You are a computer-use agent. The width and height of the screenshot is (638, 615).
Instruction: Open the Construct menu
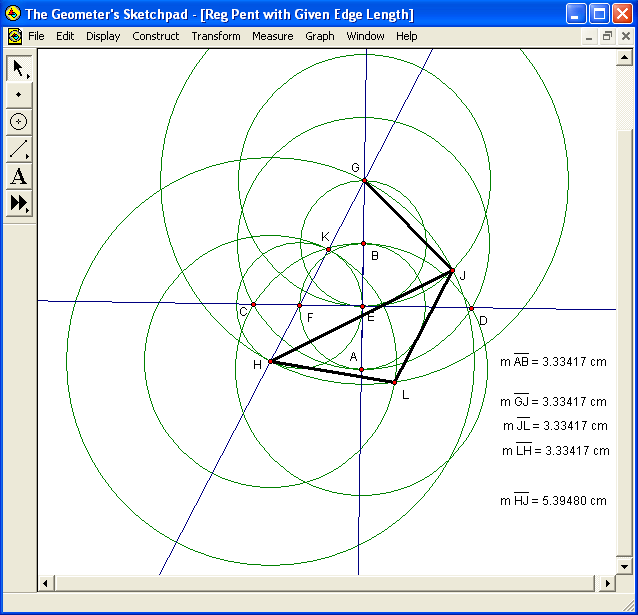155,36
